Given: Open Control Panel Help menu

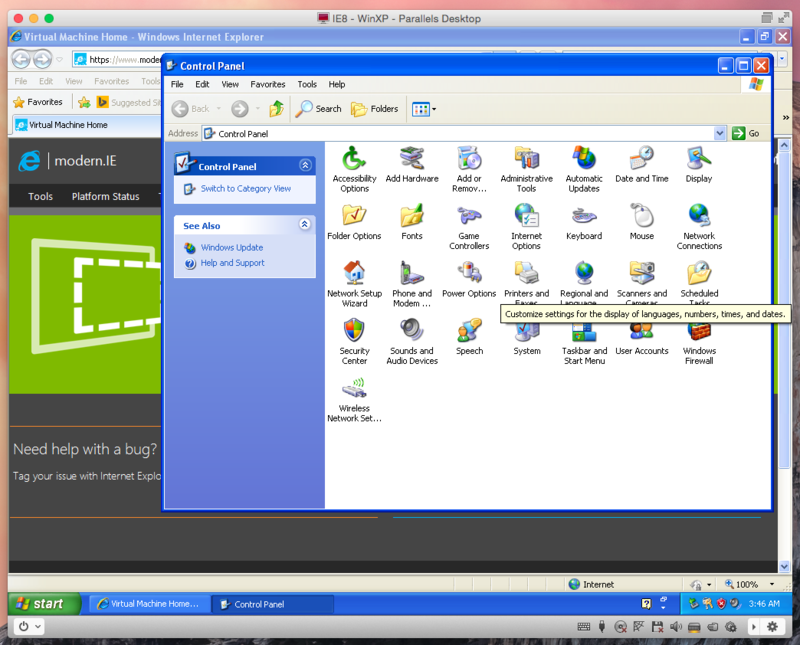Looking at the screenshot, I should click(336, 84).
